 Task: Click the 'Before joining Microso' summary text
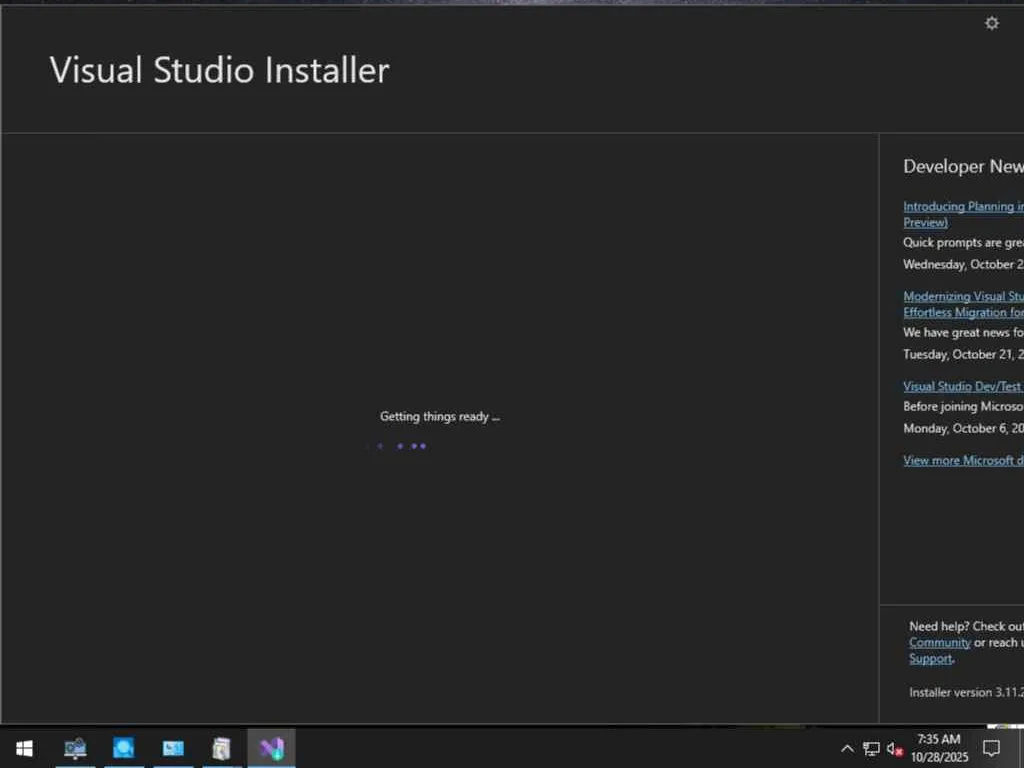point(963,406)
